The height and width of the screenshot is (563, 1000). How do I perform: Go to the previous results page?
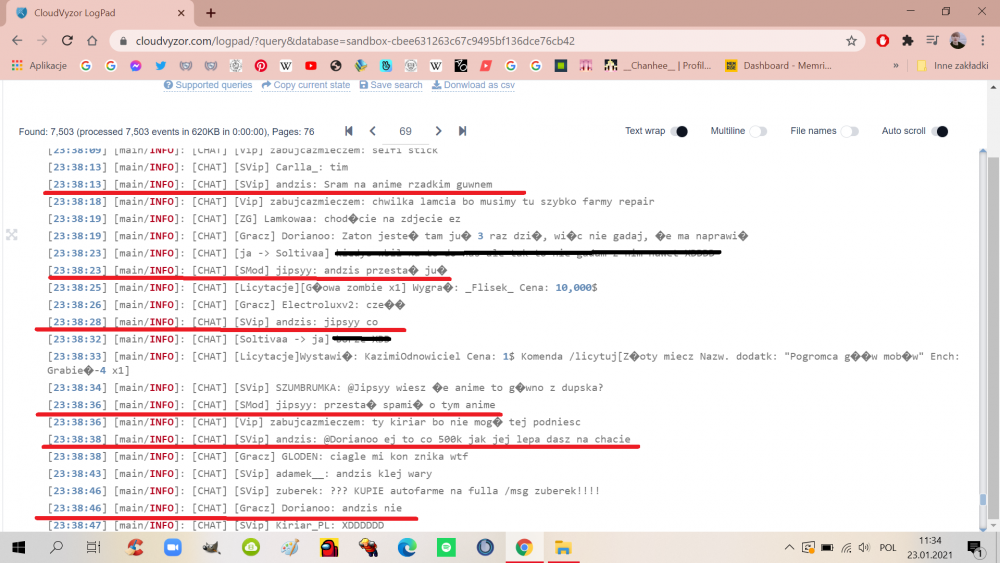pos(372,131)
